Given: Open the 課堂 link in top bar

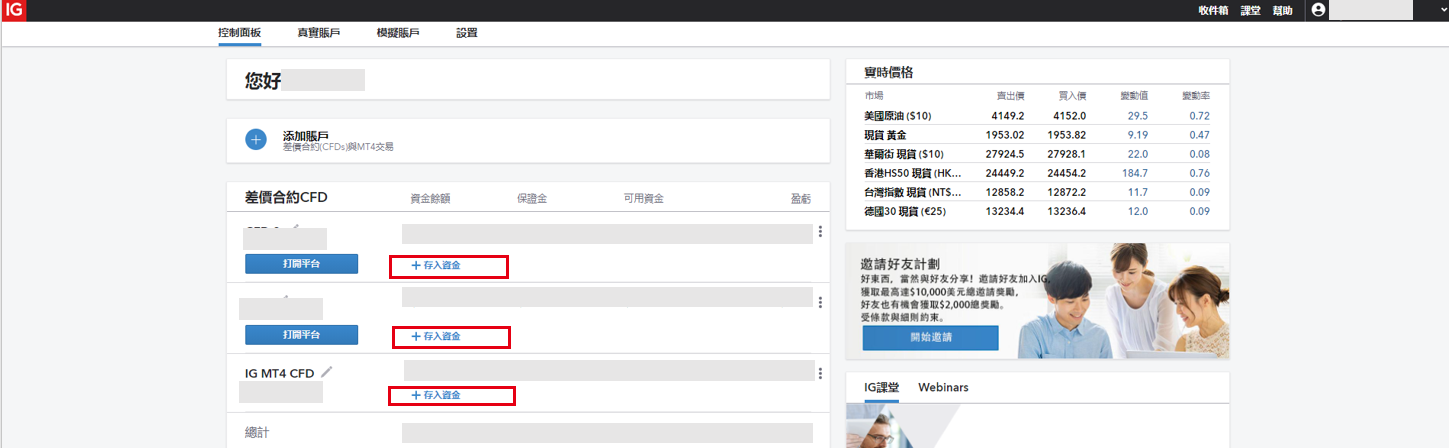Looking at the screenshot, I should click(x=1250, y=10).
